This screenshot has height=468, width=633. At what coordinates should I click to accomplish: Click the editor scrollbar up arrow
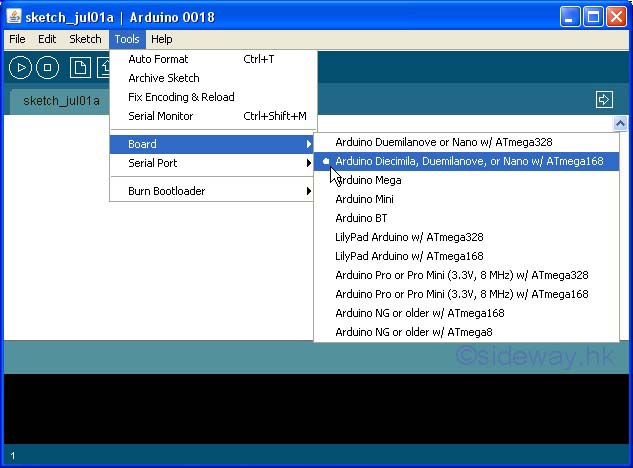[x=620, y=123]
